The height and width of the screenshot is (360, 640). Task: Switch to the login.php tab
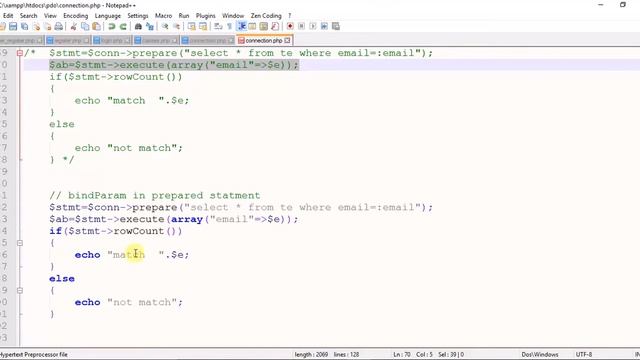111,40
